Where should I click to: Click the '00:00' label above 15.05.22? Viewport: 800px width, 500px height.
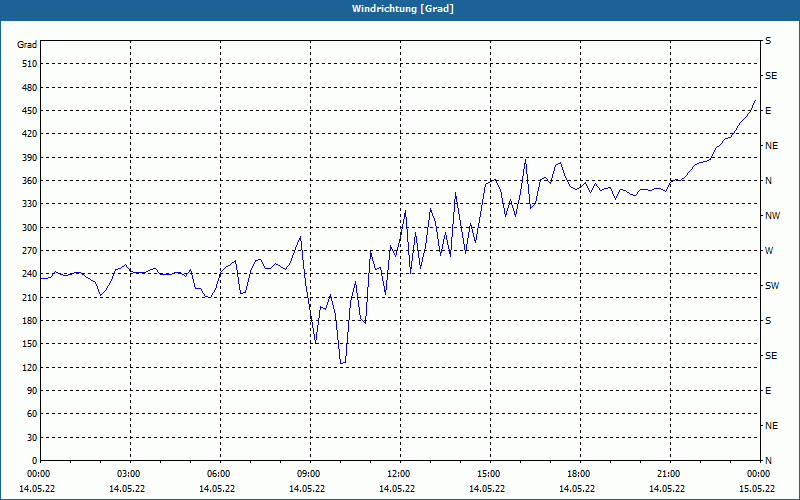click(760, 474)
